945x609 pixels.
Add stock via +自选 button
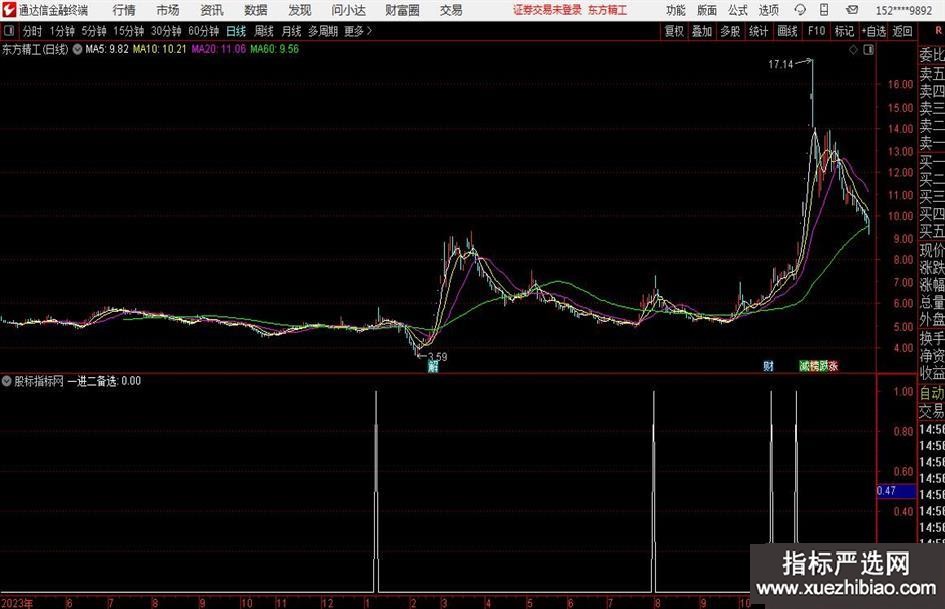pyautogui.click(x=874, y=31)
